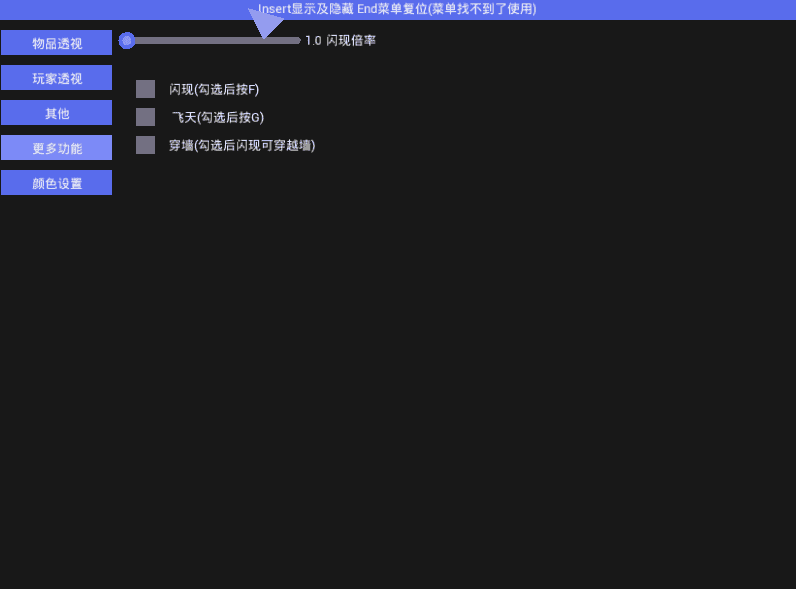Click the 飞天(勾选后按G) label text
Viewport: 796px width, 589px height.
click(217, 117)
